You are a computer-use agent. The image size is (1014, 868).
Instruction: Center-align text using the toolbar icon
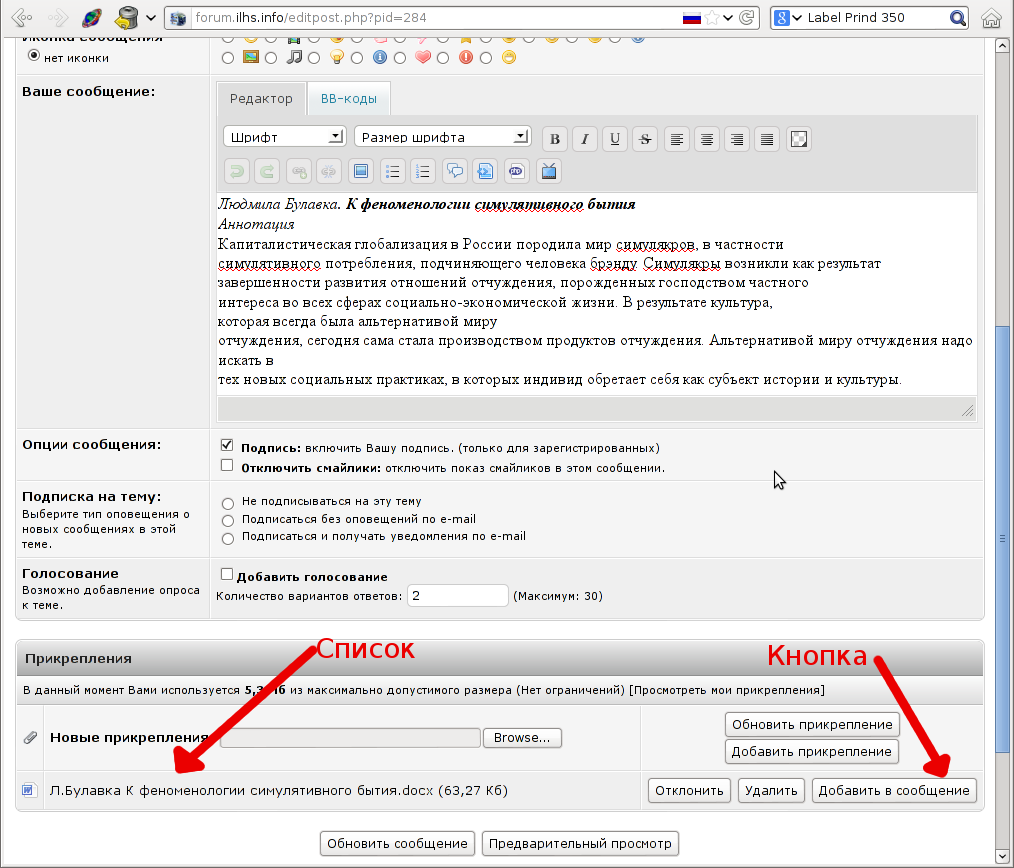point(707,139)
